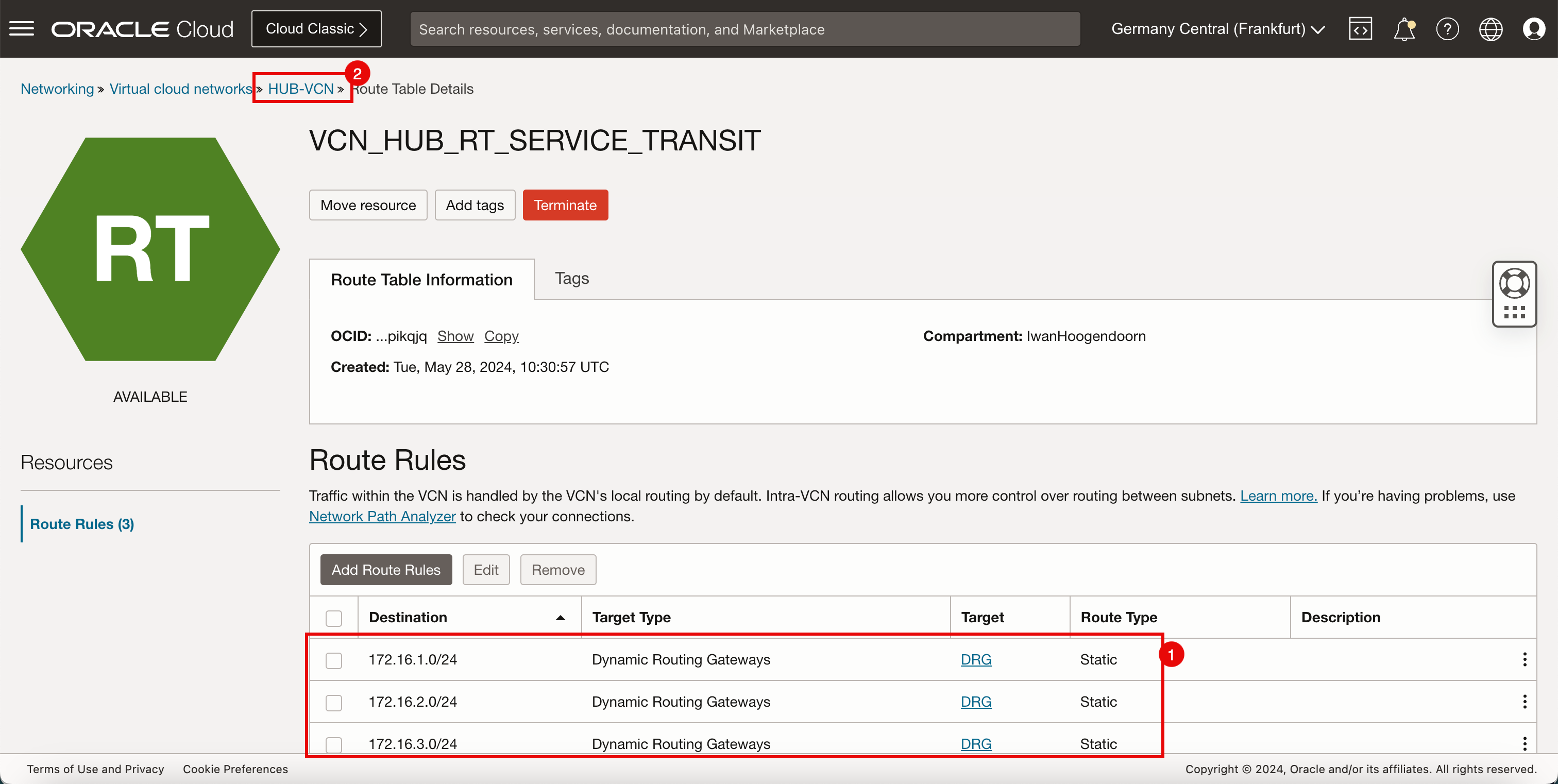Select the Route Table Information tab
The width and height of the screenshot is (1558, 784).
(421, 279)
